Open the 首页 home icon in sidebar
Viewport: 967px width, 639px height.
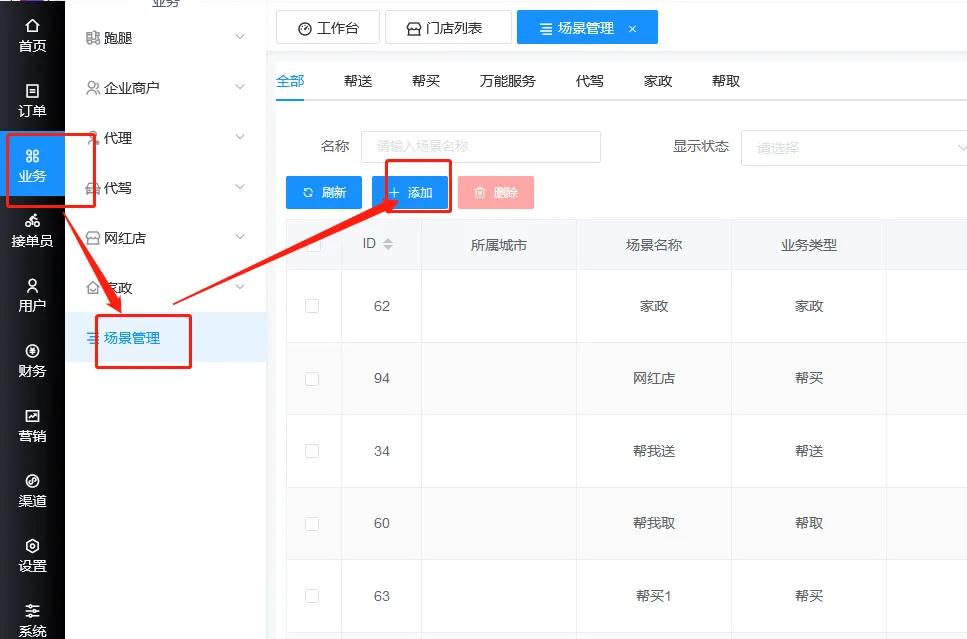point(32,36)
